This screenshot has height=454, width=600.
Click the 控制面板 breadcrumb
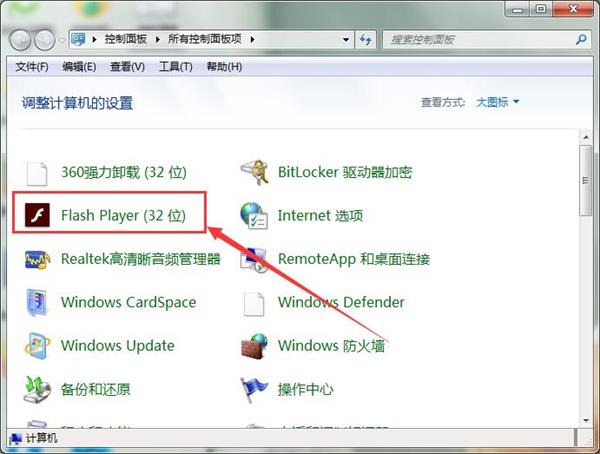(126, 39)
